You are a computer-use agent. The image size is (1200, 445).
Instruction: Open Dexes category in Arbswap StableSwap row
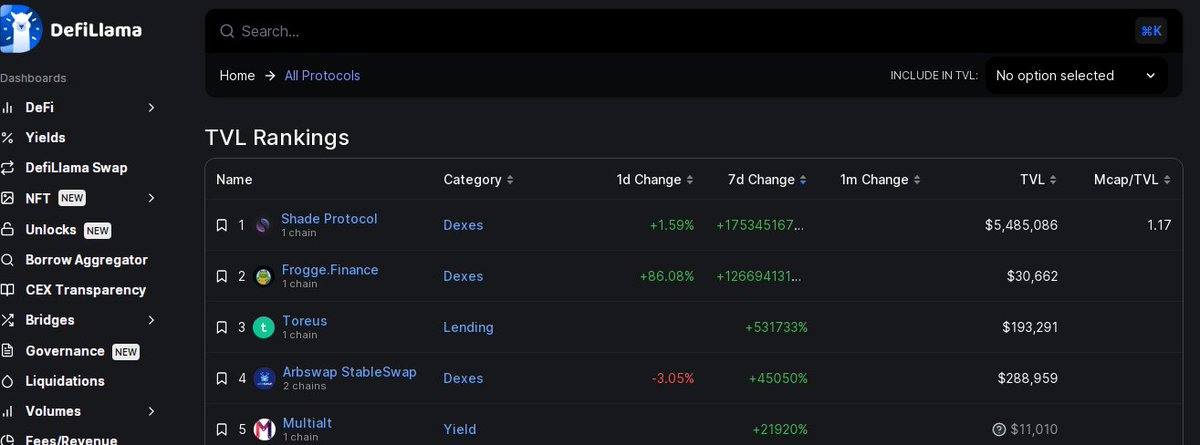pyautogui.click(x=463, y=379)
